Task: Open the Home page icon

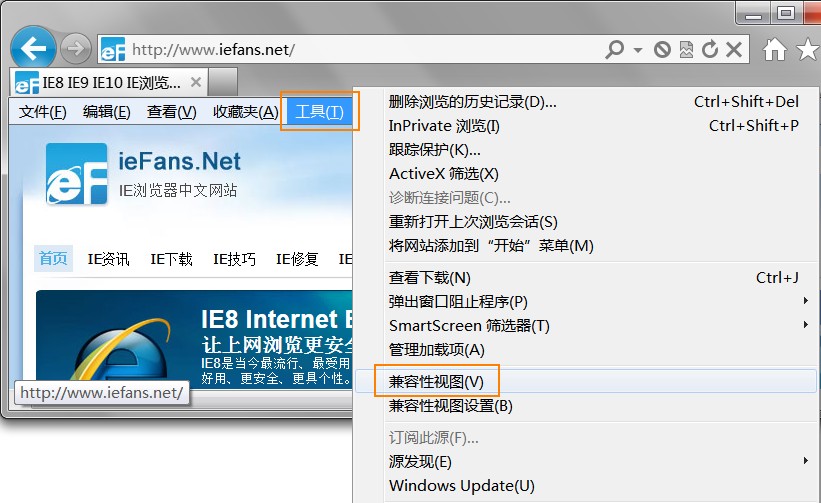Action: click(x=774, y=50)
